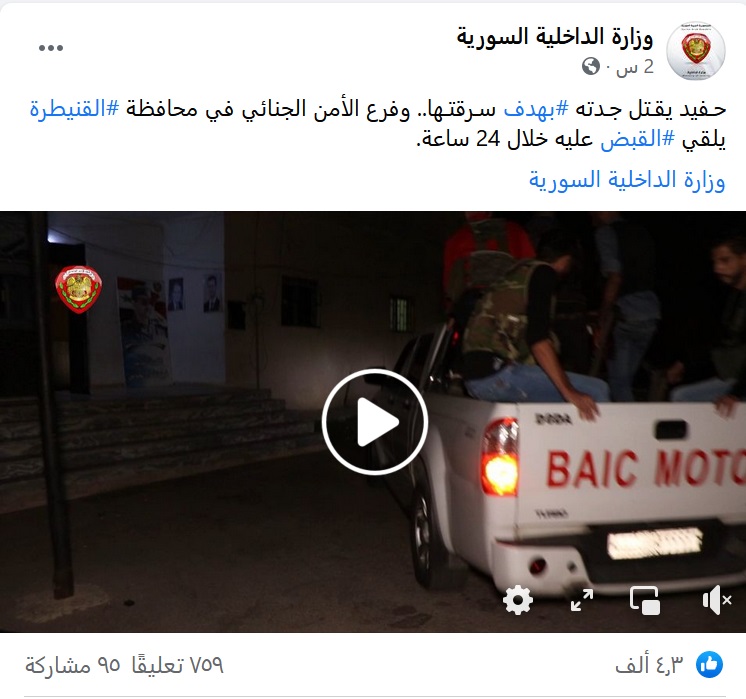This screenshot has width=746, height=699.
Task: Play the video with center play button
Action: point(375,422)
